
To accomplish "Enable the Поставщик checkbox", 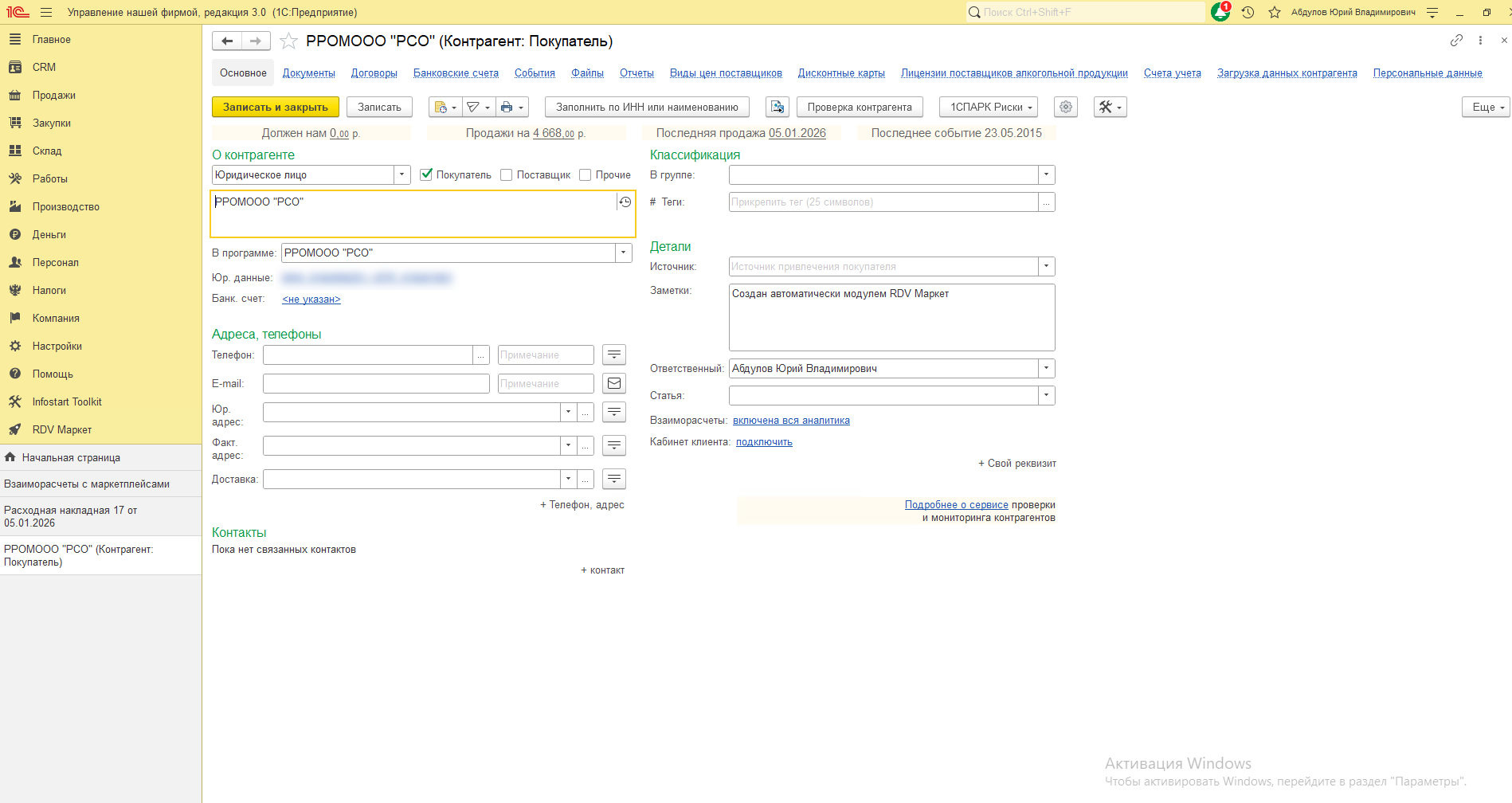I will click(506, 175).
